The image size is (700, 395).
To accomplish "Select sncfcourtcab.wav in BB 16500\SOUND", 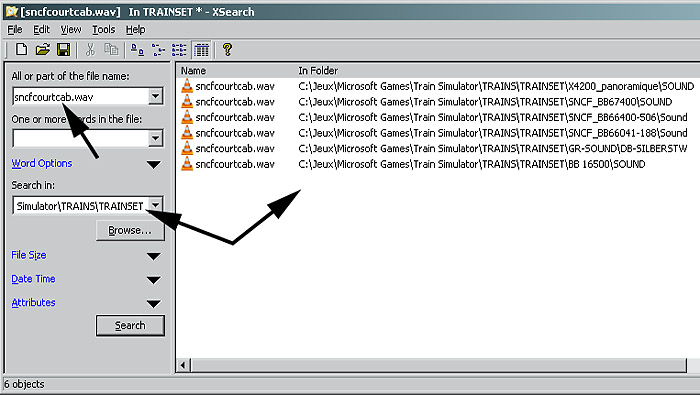I will [x=235, y=164].
